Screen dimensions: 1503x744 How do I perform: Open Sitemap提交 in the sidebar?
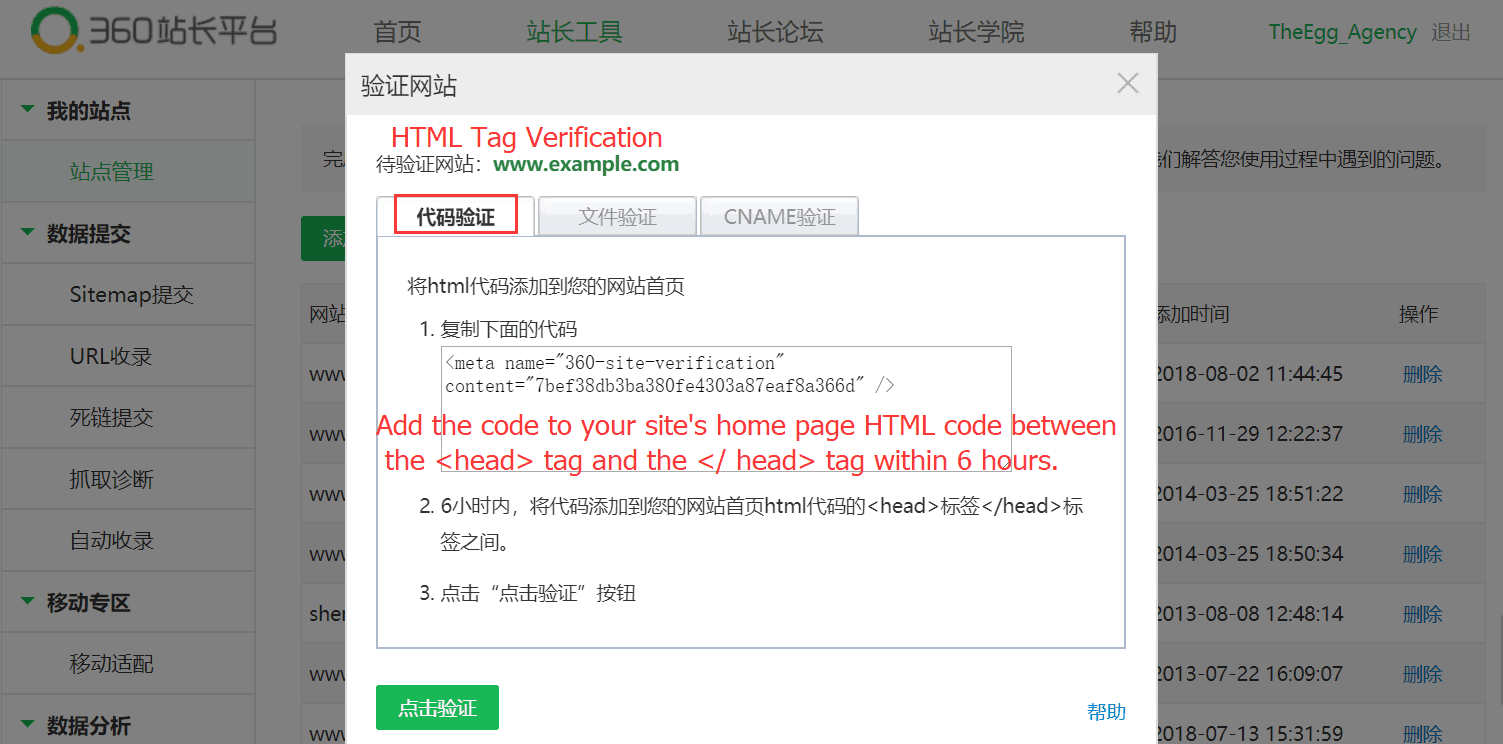132,295
